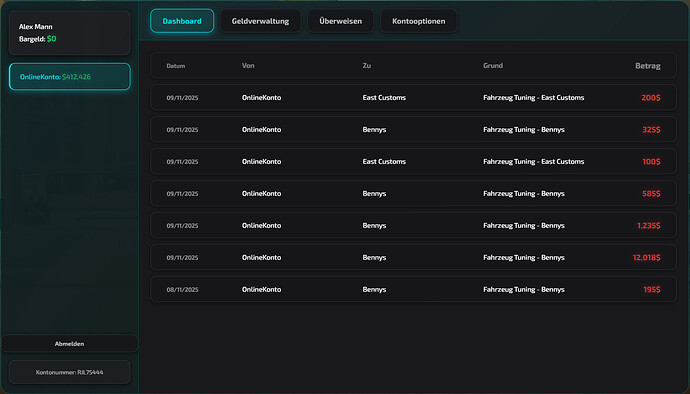Screen dimensions: 690x394
Task: Click the Kontonummer RJL75444 box
Action: coord(70,372)
